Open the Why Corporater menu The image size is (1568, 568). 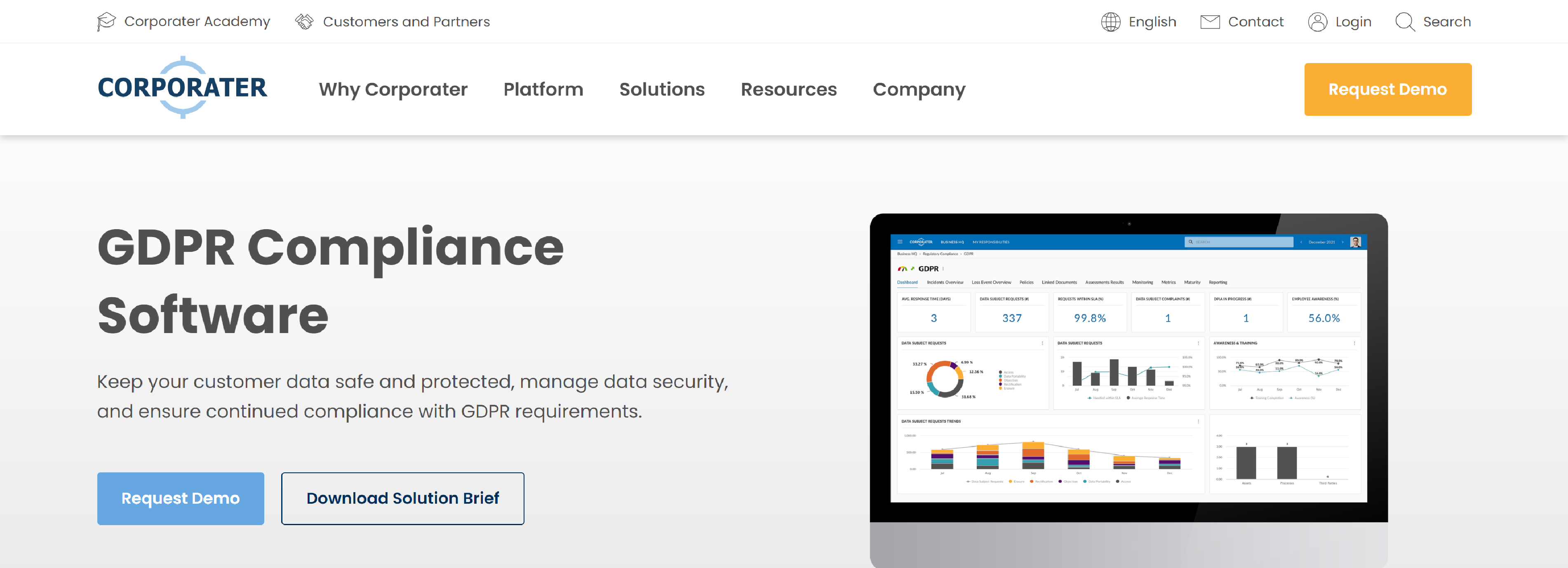click(x=393, y=89)
